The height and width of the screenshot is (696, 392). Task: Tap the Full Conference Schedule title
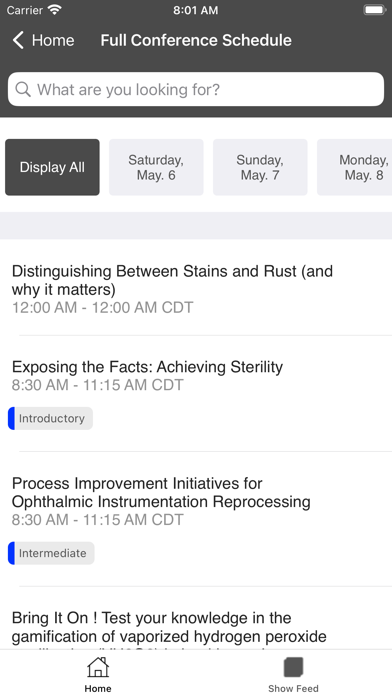(x=196, y=40)
